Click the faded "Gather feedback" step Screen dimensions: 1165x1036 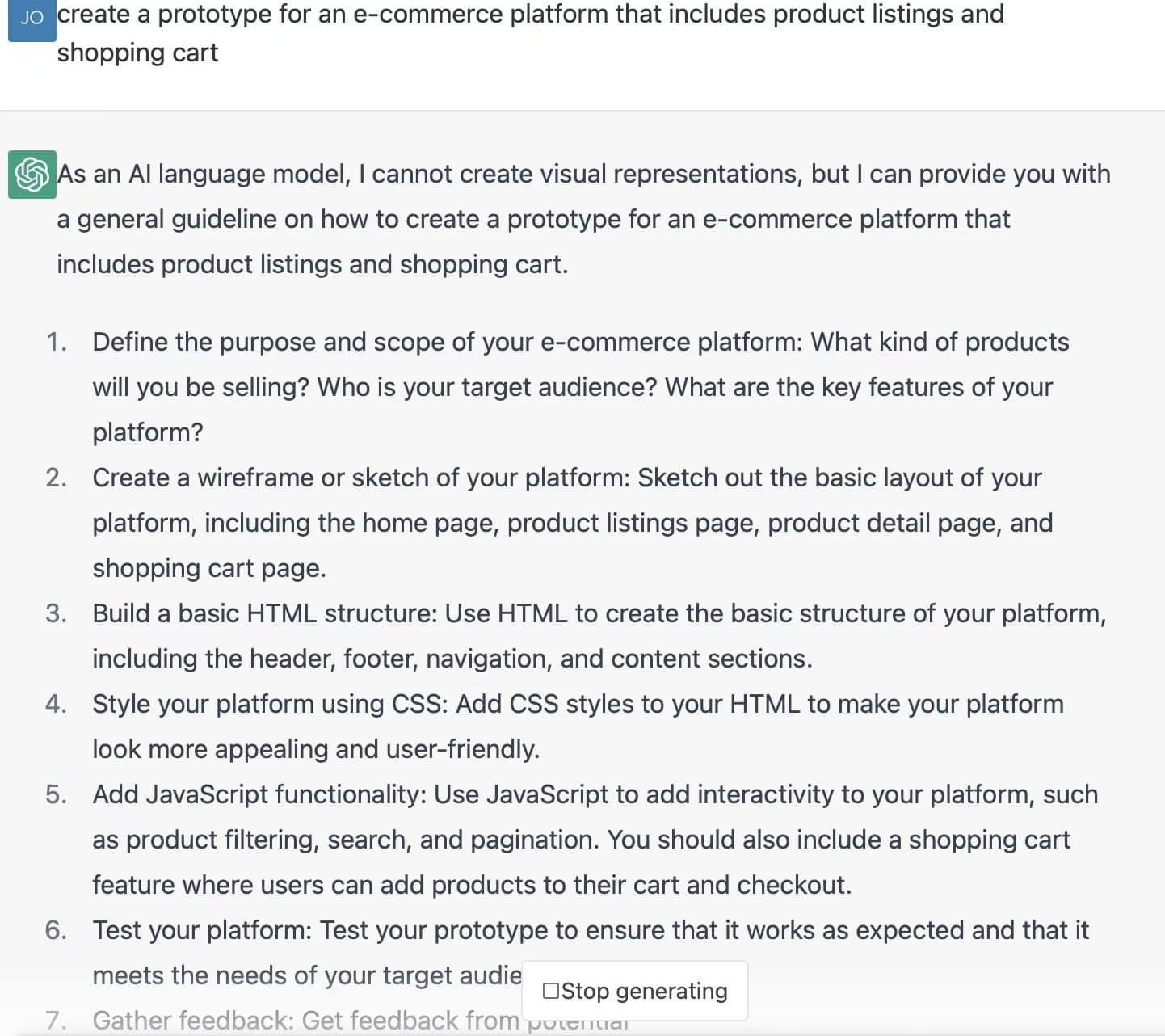coord(305,1021)
